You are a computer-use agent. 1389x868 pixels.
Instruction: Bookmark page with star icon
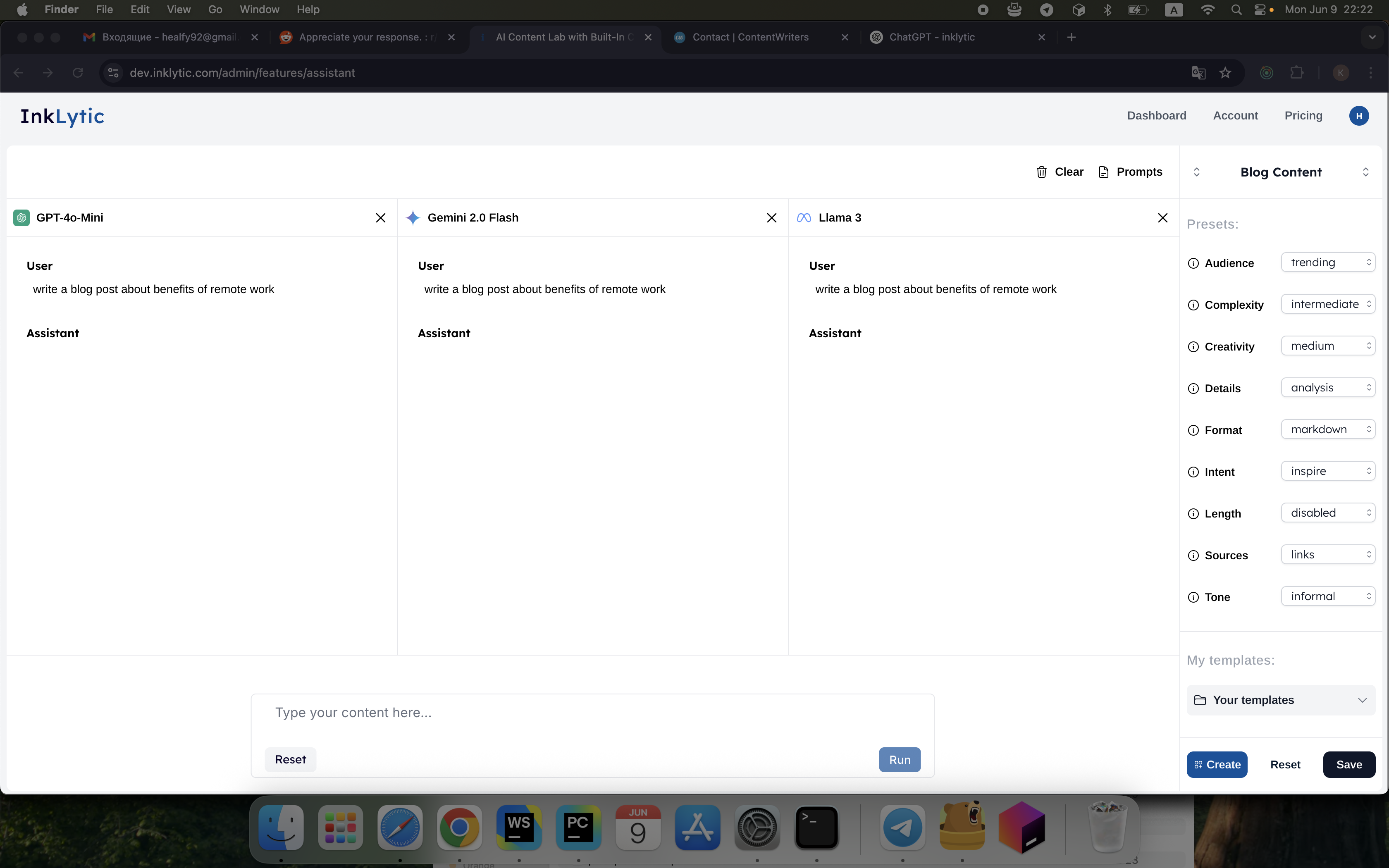pos(1225,73)
